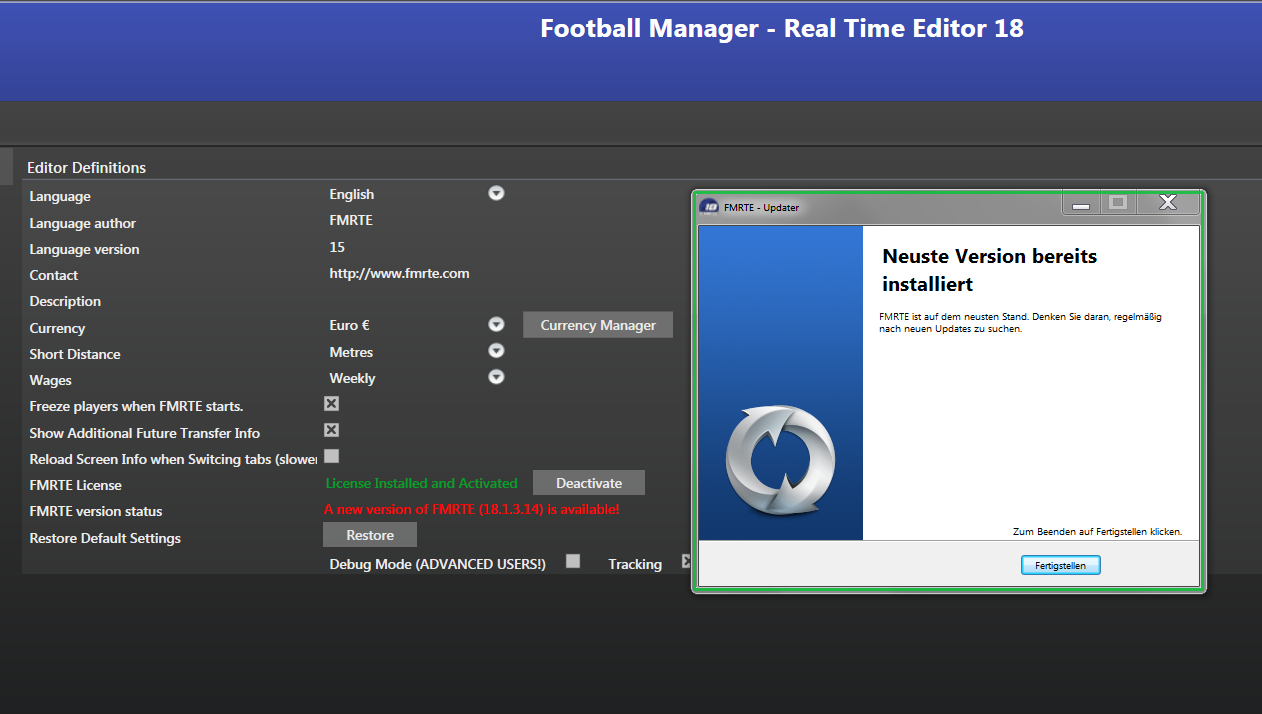1262x714 pixels.
Task: Click Fertigstellen to finish the updater
Action: coord(1060,565)
